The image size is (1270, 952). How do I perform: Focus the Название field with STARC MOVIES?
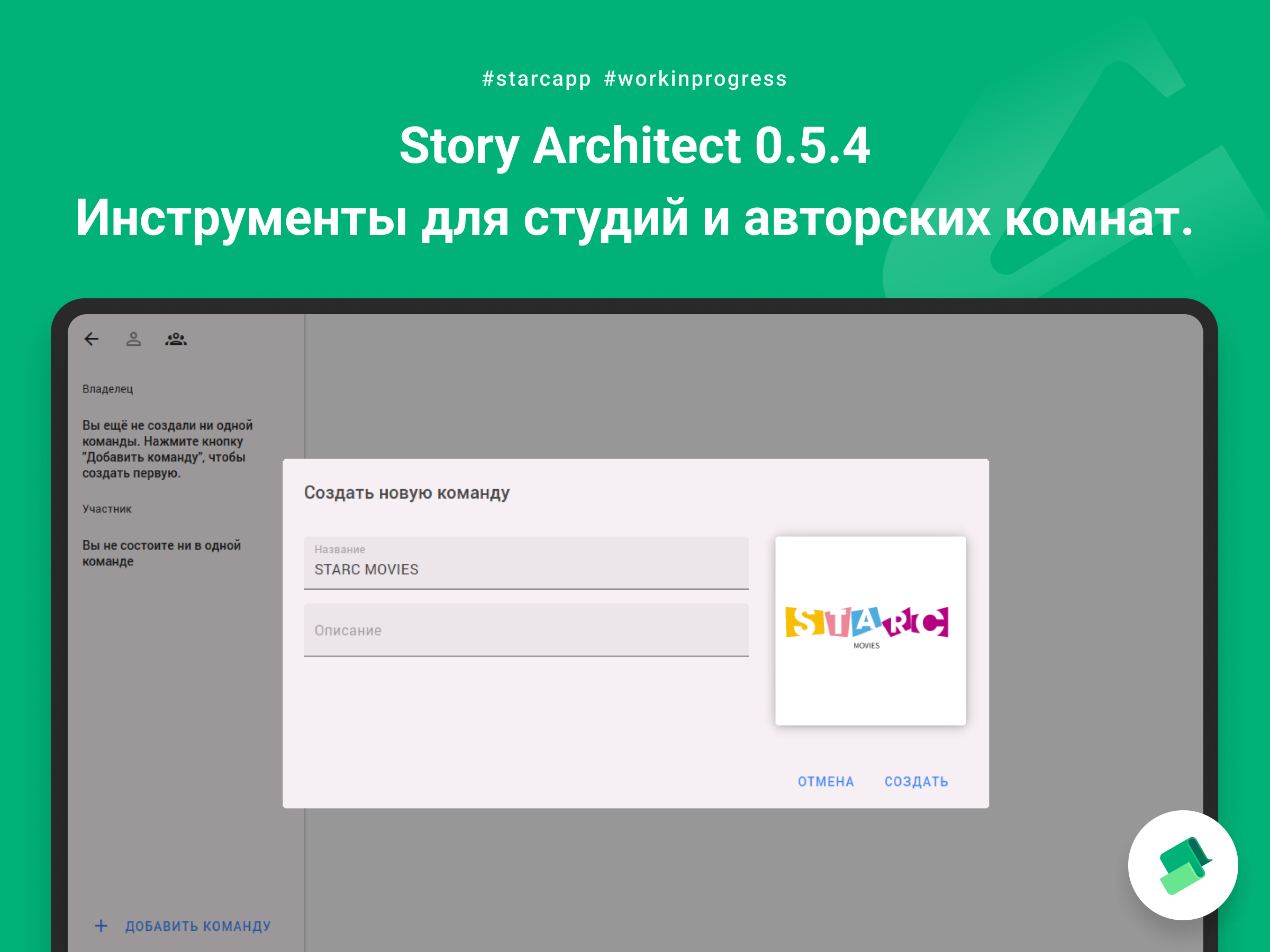(x=527, y=563)
